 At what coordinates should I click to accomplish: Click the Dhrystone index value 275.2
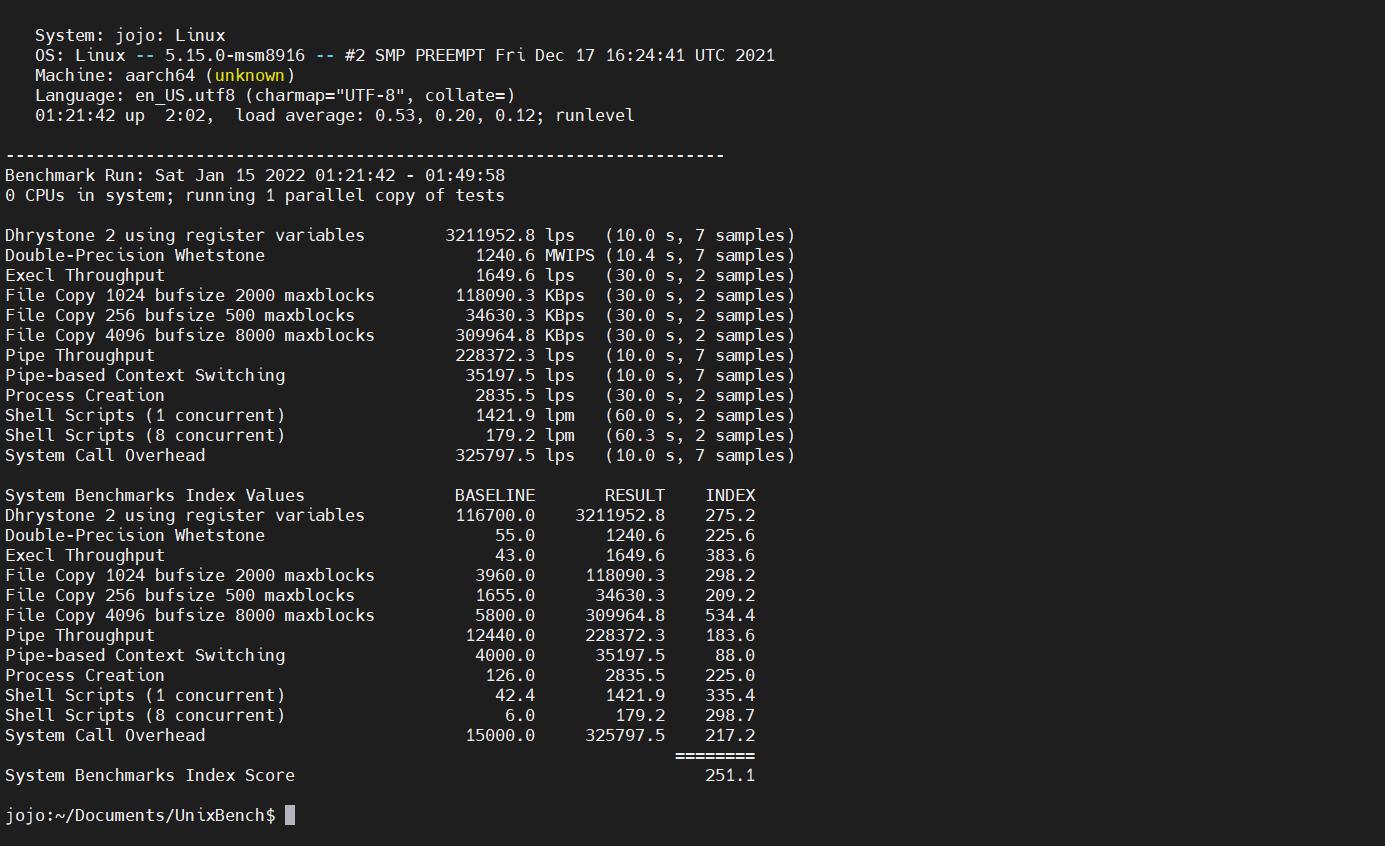(x=729, y=515)
